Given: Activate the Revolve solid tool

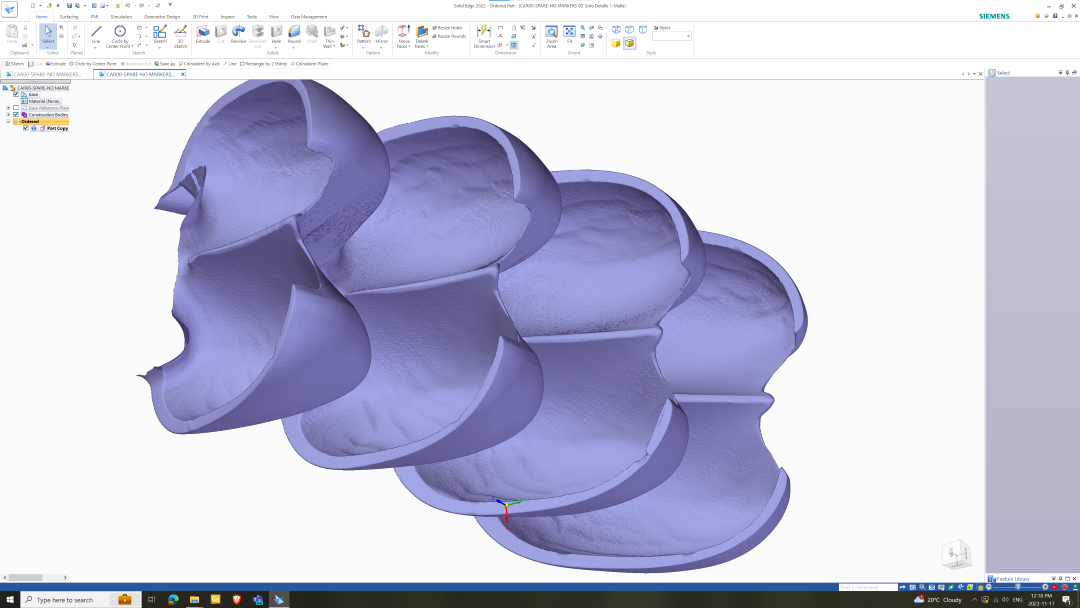Looking at the screenshot, I should 238,34.
